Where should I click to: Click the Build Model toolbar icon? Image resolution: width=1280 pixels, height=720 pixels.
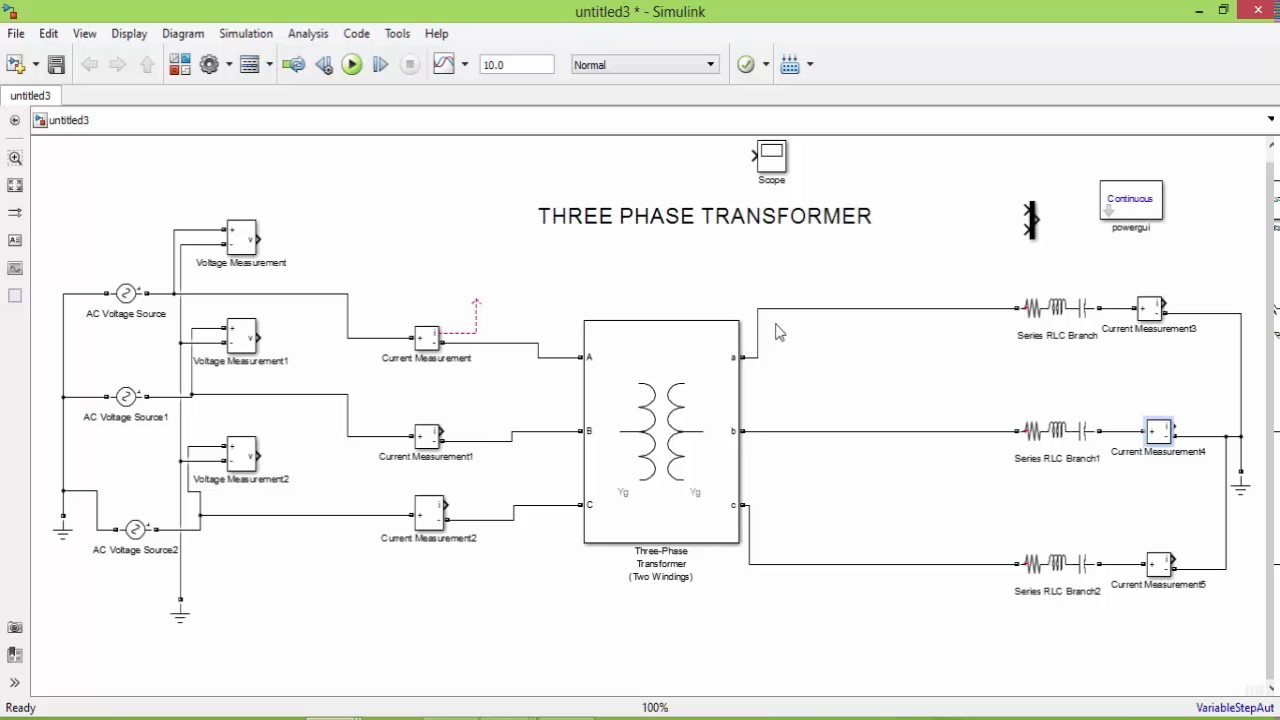coord(790,65)
